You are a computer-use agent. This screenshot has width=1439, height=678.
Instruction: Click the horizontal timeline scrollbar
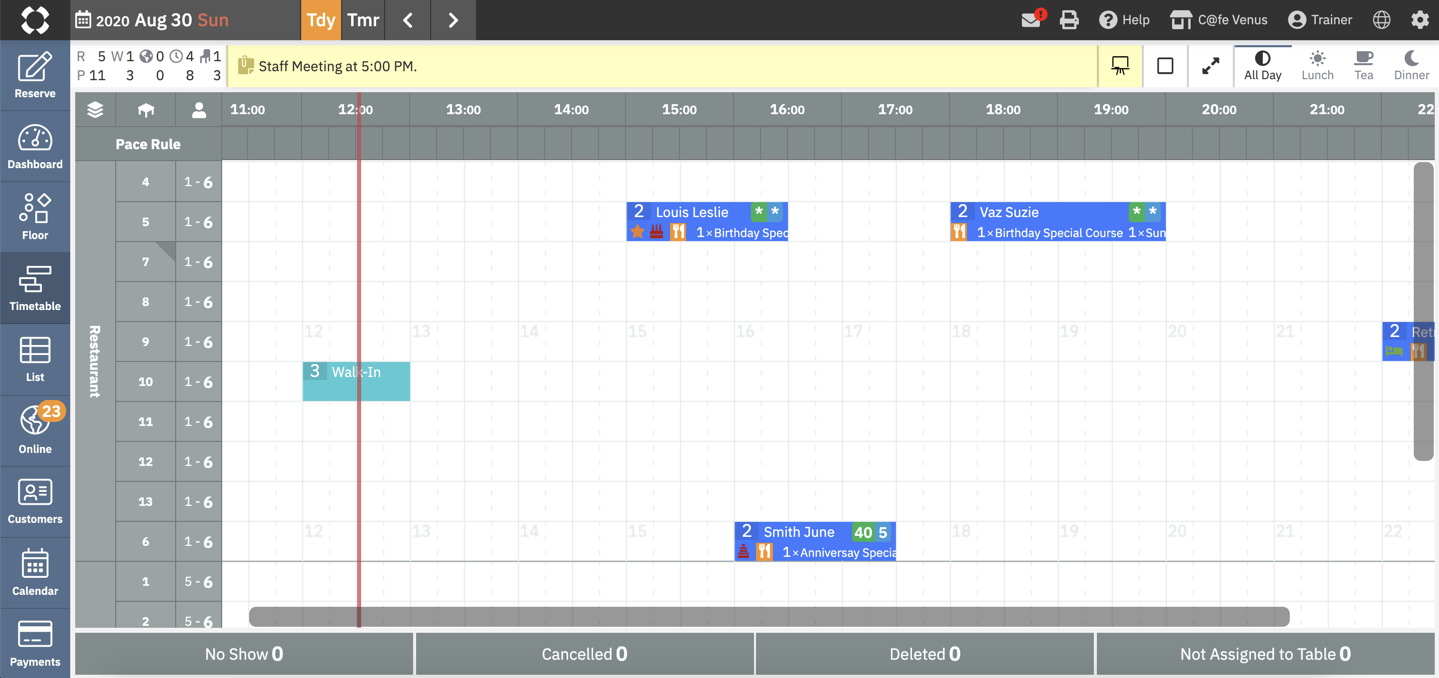click(x=769, y=616)
